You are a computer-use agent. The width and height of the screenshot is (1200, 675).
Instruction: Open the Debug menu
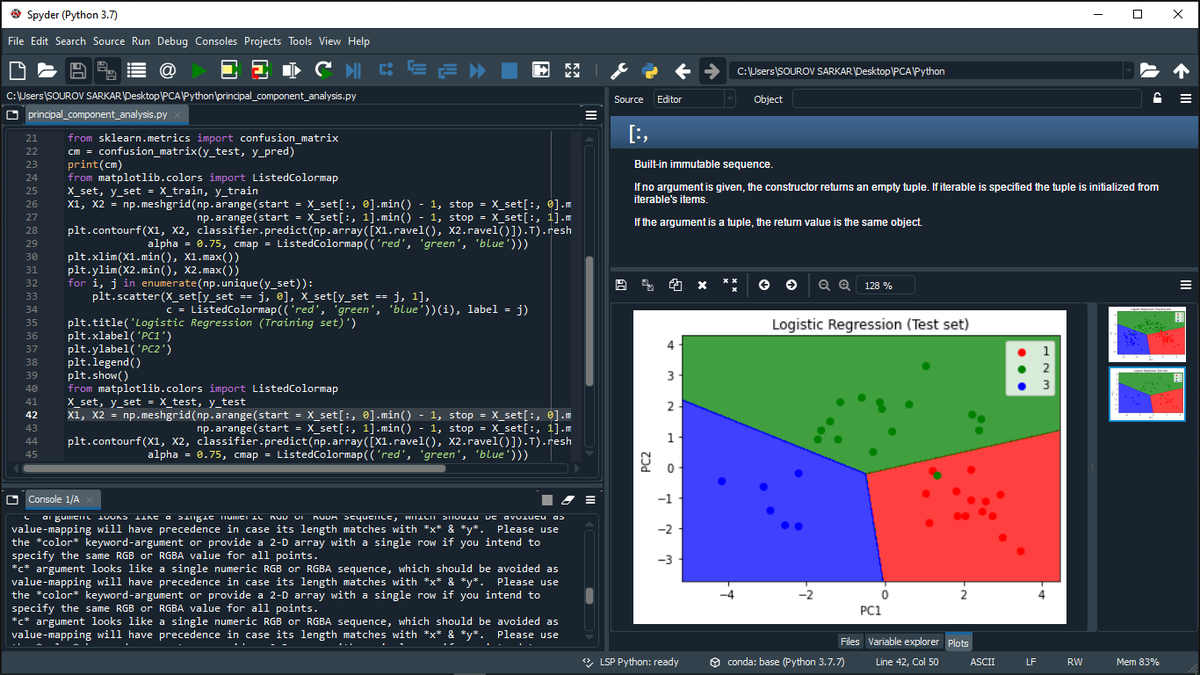tap(172, 41)
